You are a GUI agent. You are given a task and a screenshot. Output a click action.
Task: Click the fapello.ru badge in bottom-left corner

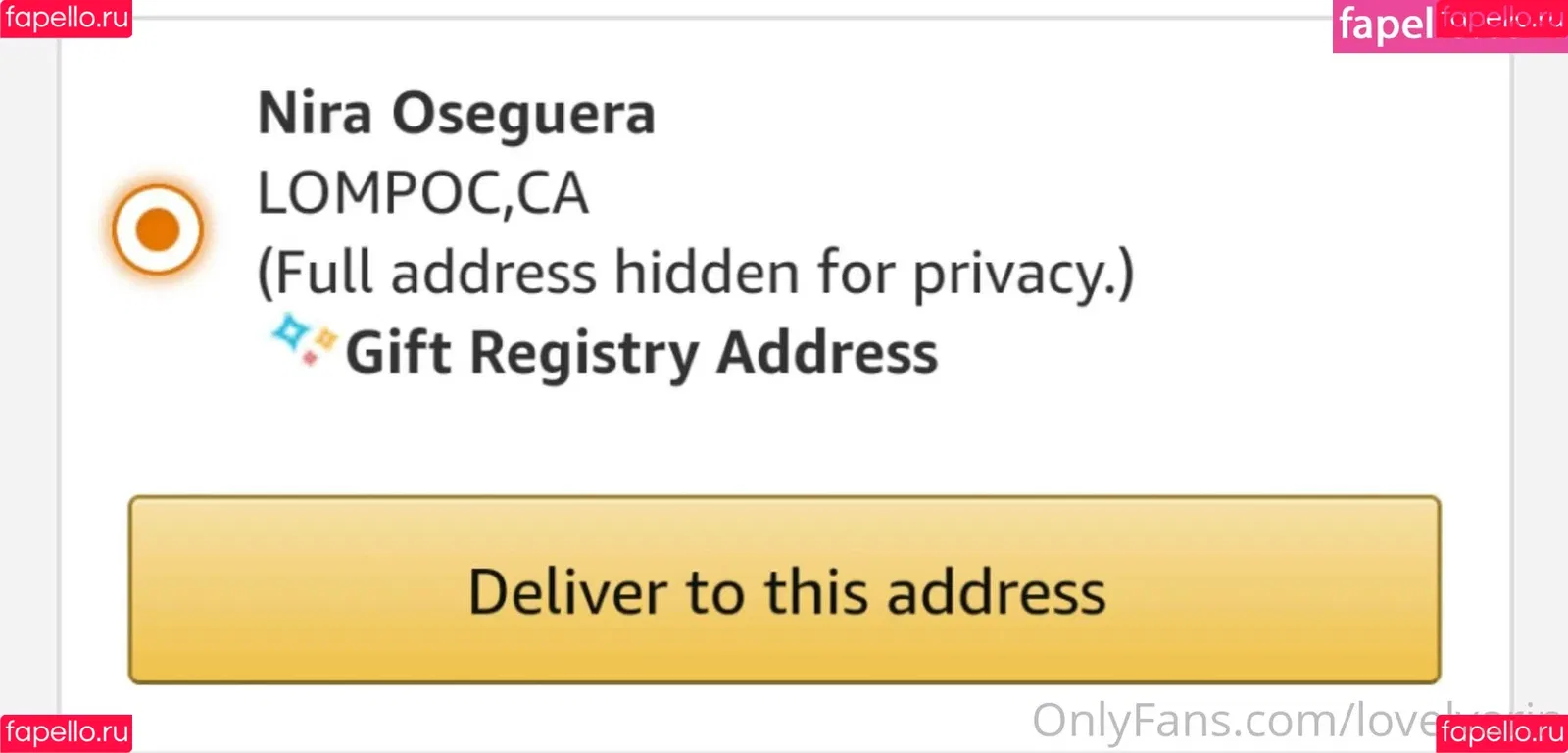pos(66,732)
